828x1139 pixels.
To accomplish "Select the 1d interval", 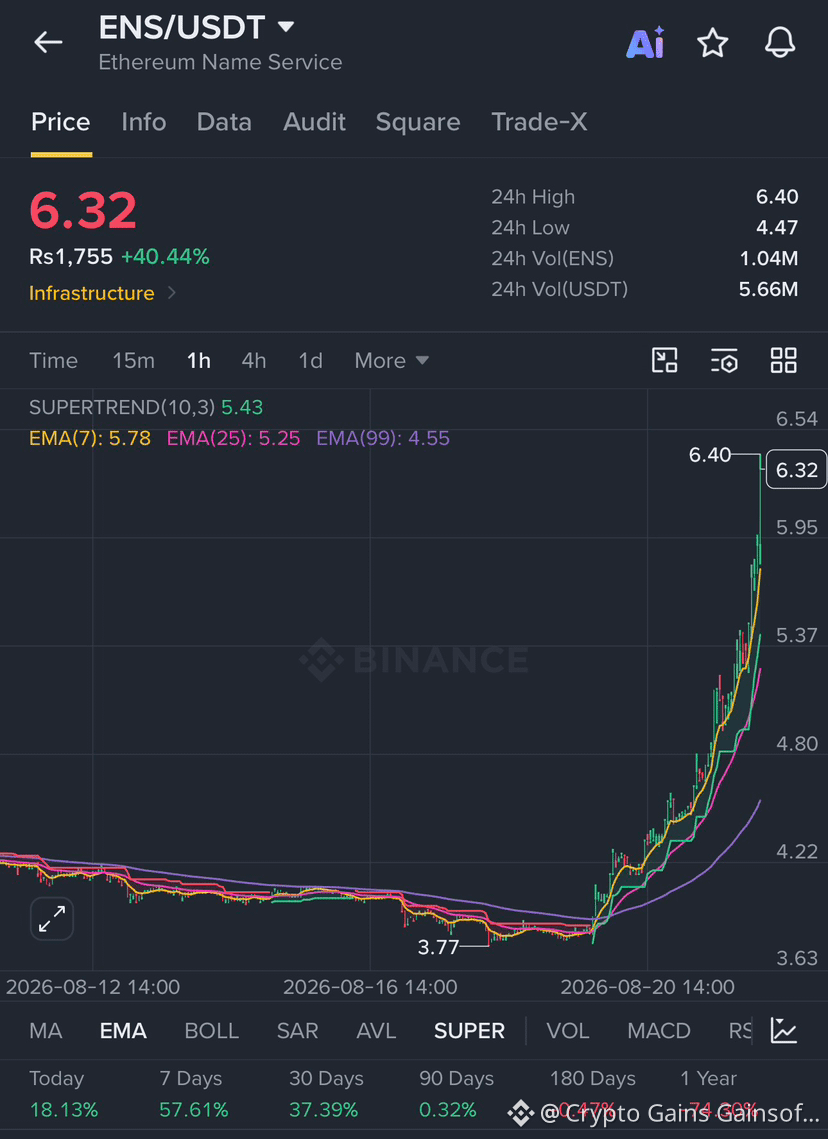I will click(x=310, y=360).
